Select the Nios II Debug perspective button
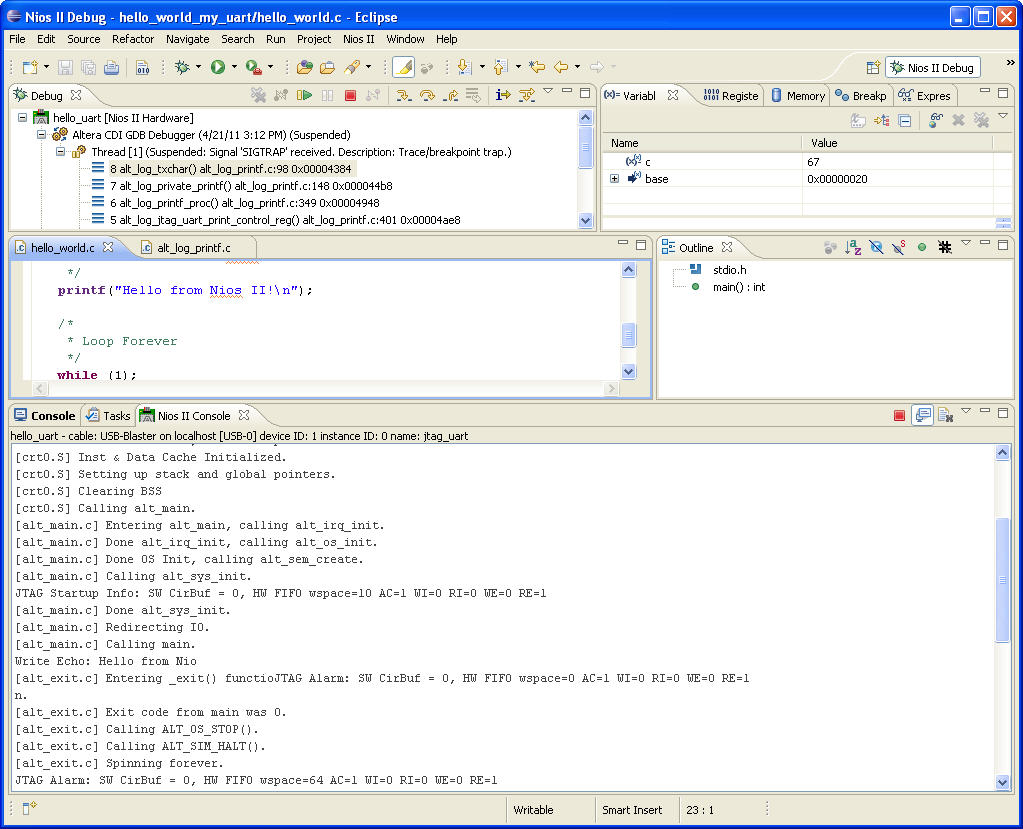1023x829 pixels. click(x=932, y=67)
